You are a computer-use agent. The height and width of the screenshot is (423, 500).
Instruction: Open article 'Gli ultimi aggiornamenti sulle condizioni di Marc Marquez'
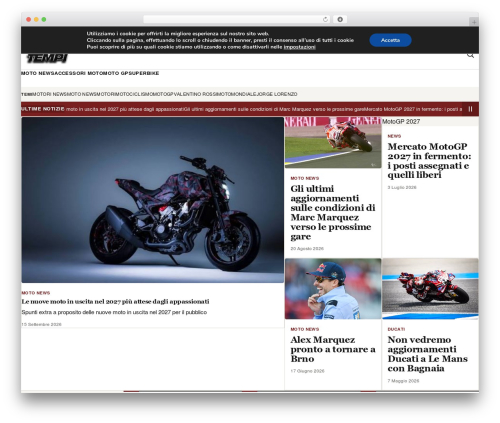point(333,213)
